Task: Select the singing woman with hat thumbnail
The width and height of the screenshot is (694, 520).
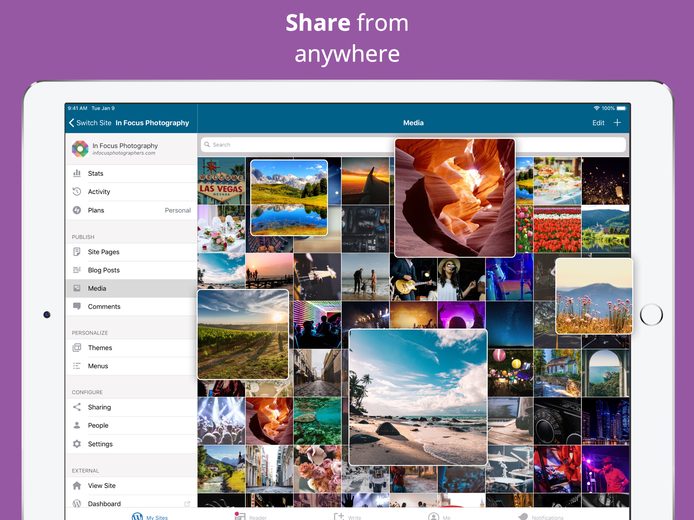Action: pos(461,277)
